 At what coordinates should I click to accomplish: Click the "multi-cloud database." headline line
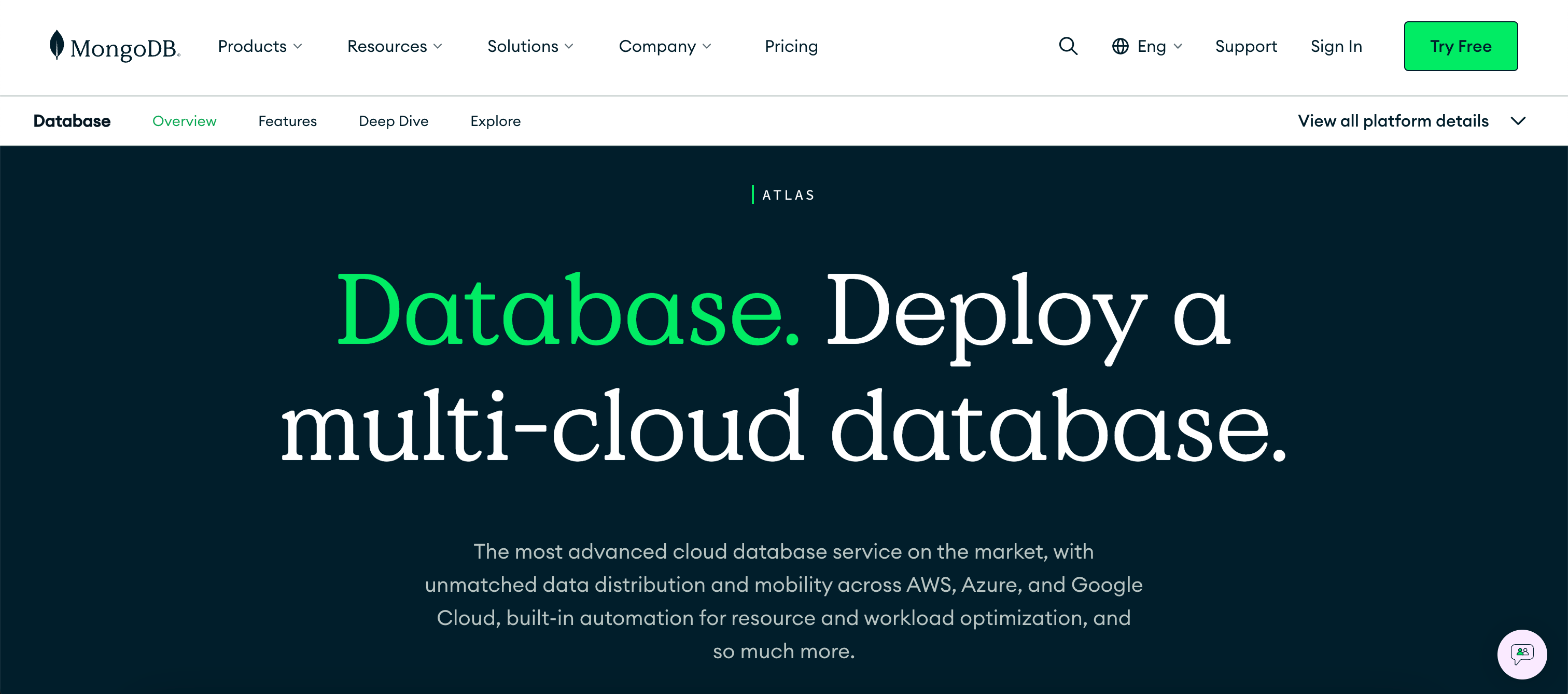783,425
